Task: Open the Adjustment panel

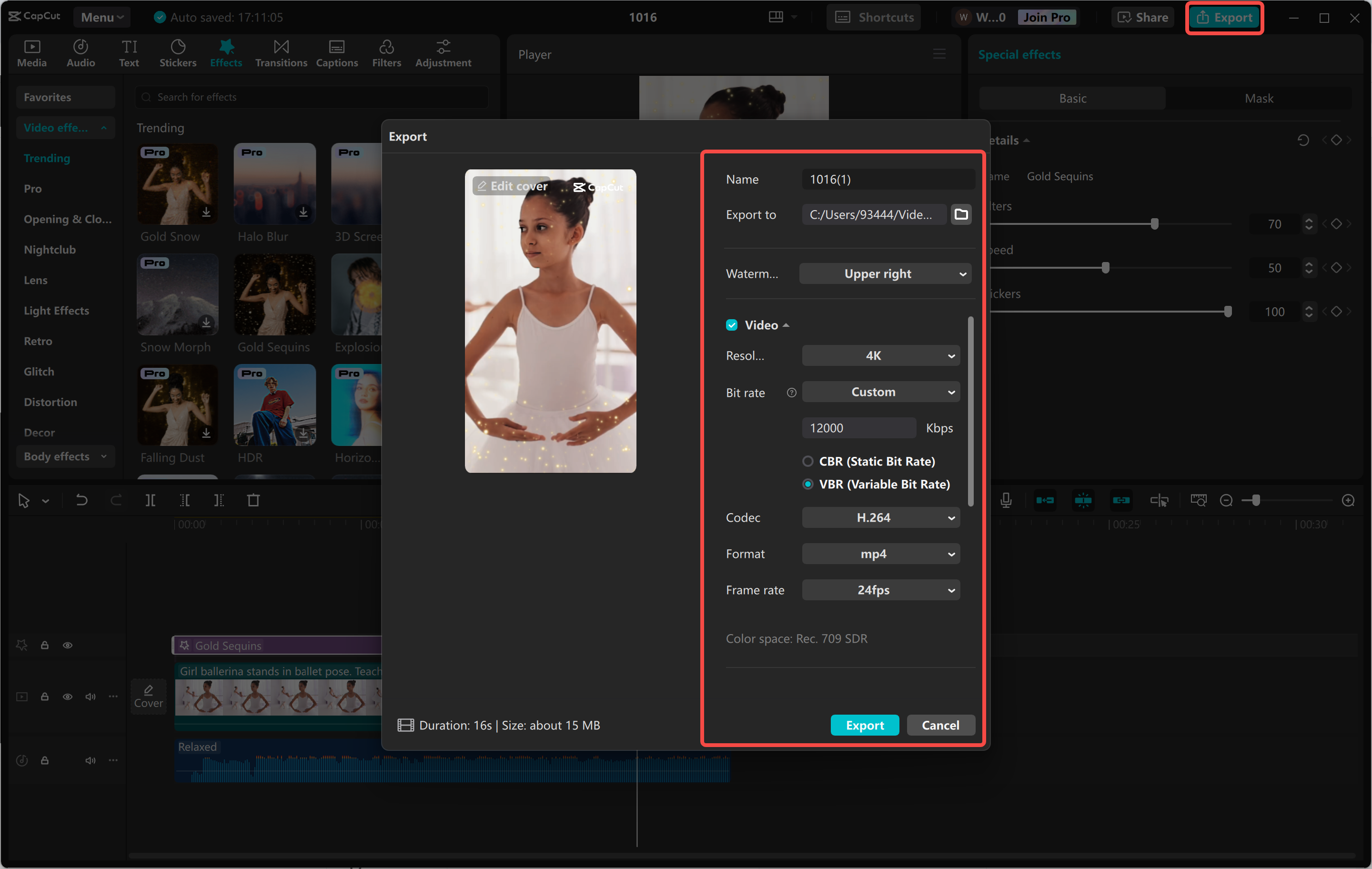Action: pyautogui.click(x=443, y=53)
